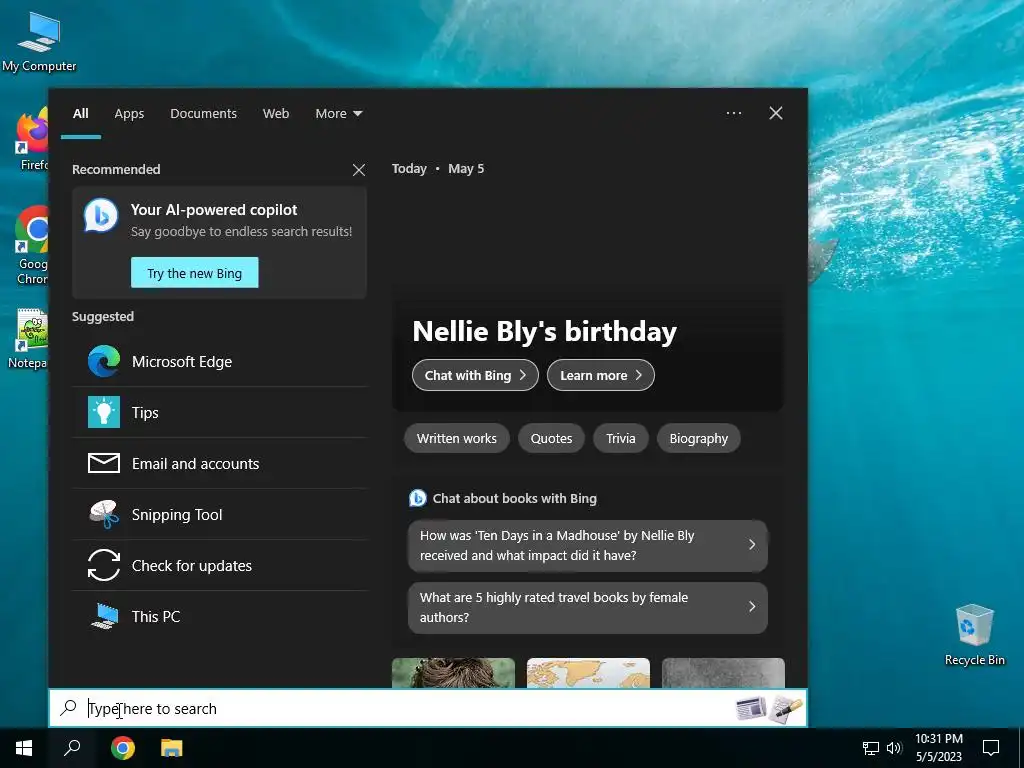Select the Quotes chip
Screen dimensions: 1024x768
click(x=551, y=438)
